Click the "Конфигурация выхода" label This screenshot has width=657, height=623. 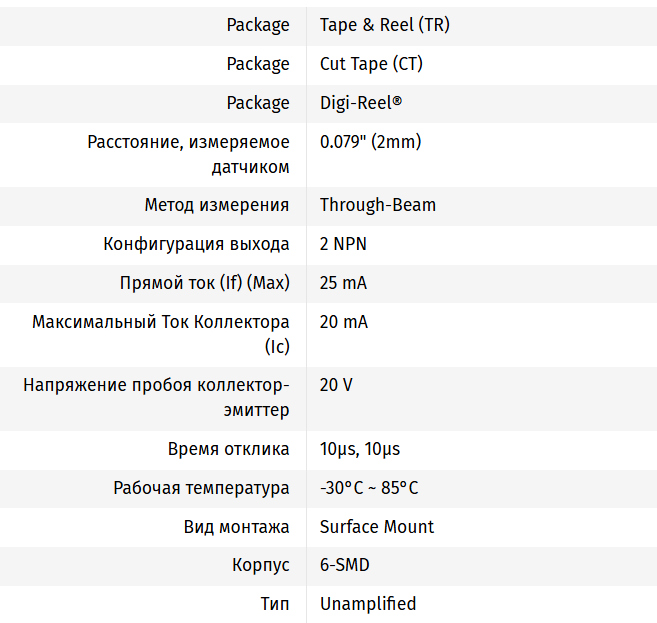pos(196,244)
